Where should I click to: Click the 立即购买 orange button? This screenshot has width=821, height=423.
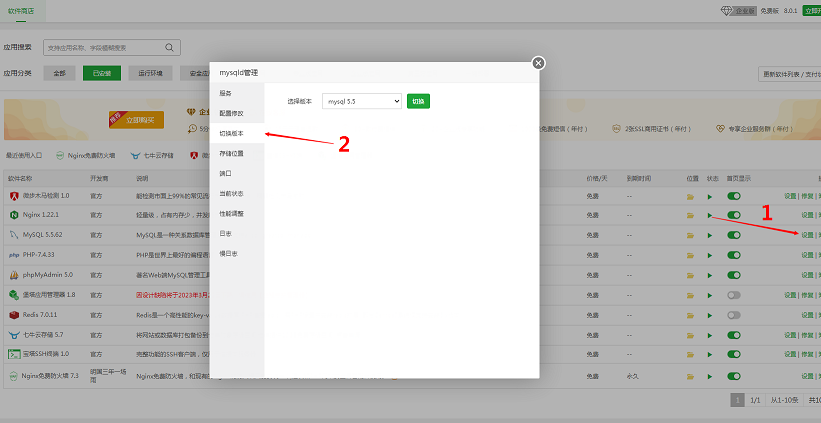click(x=136, y=120)
